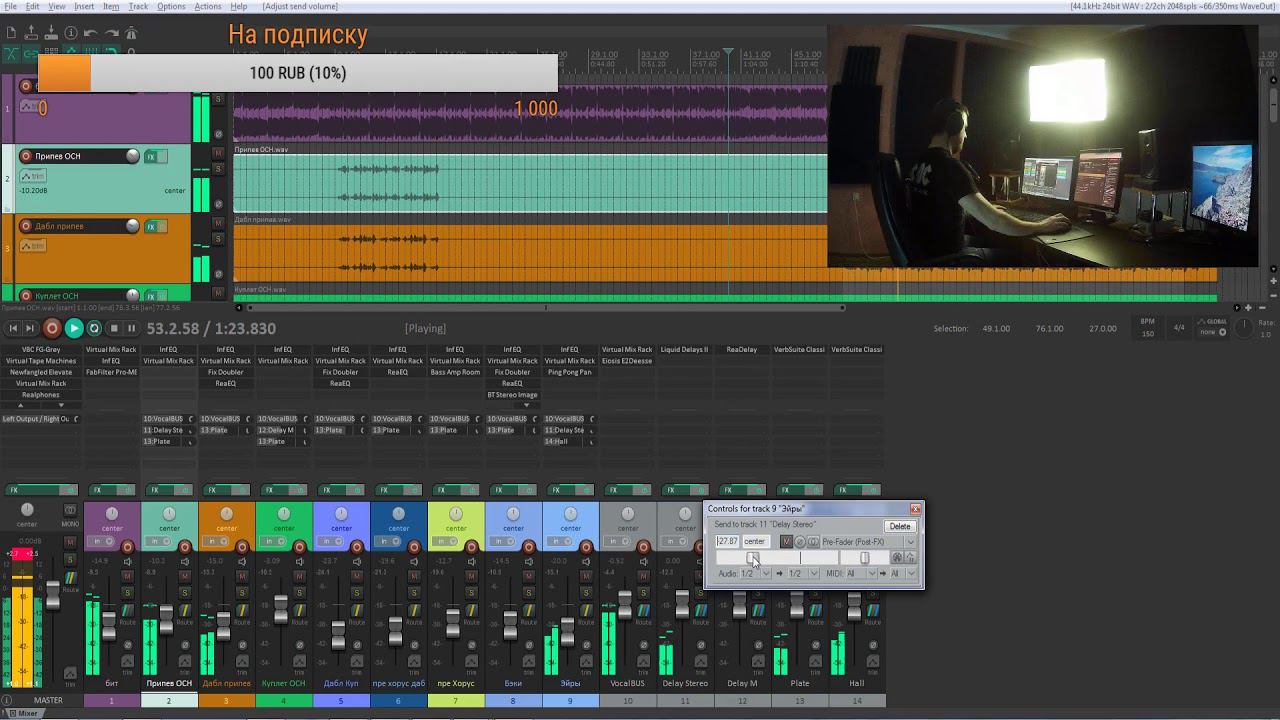Click the send volume value field

[727, 541]
